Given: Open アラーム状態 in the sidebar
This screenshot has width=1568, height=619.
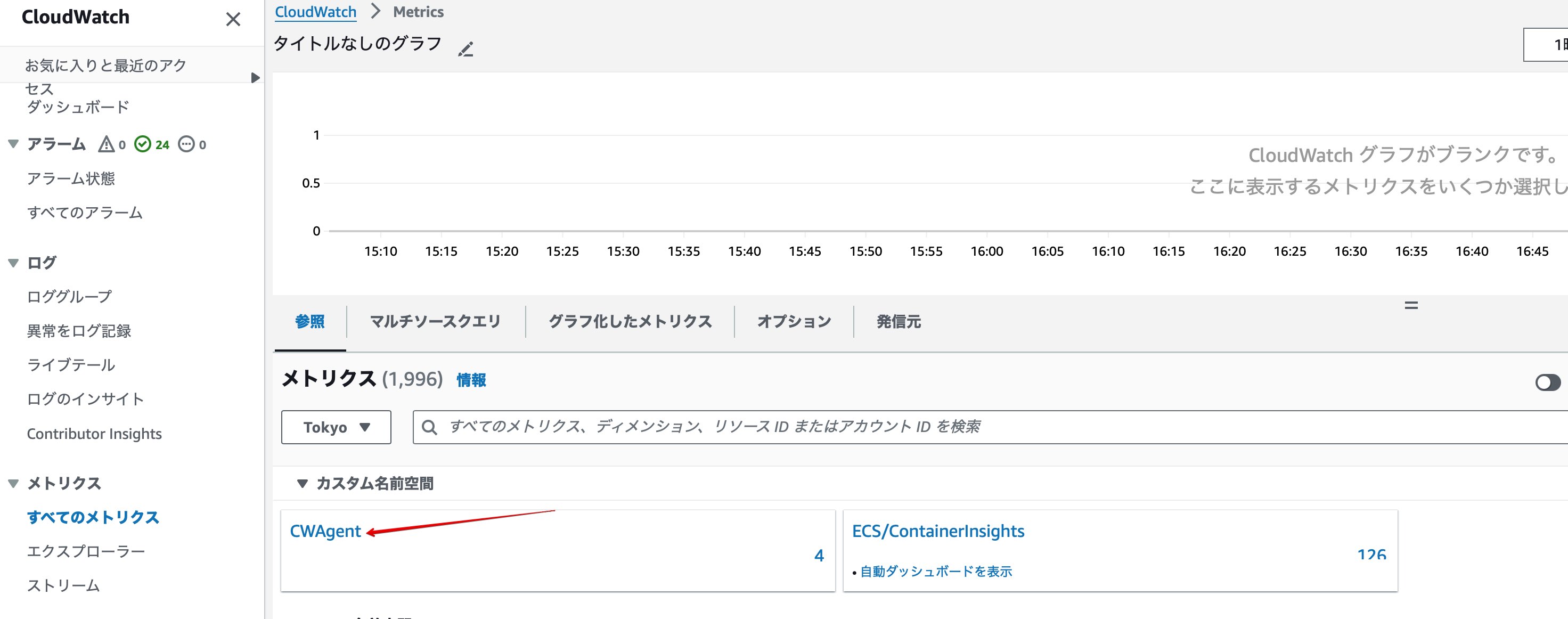Looking at the screenshot, I should (x=71, y=178).
